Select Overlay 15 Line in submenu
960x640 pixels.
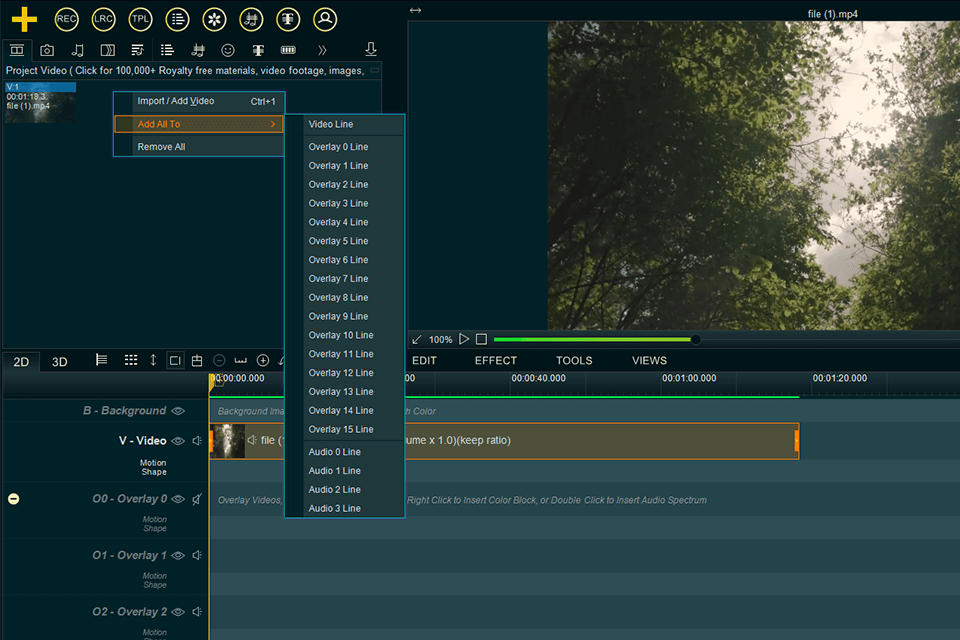[345, 429]
